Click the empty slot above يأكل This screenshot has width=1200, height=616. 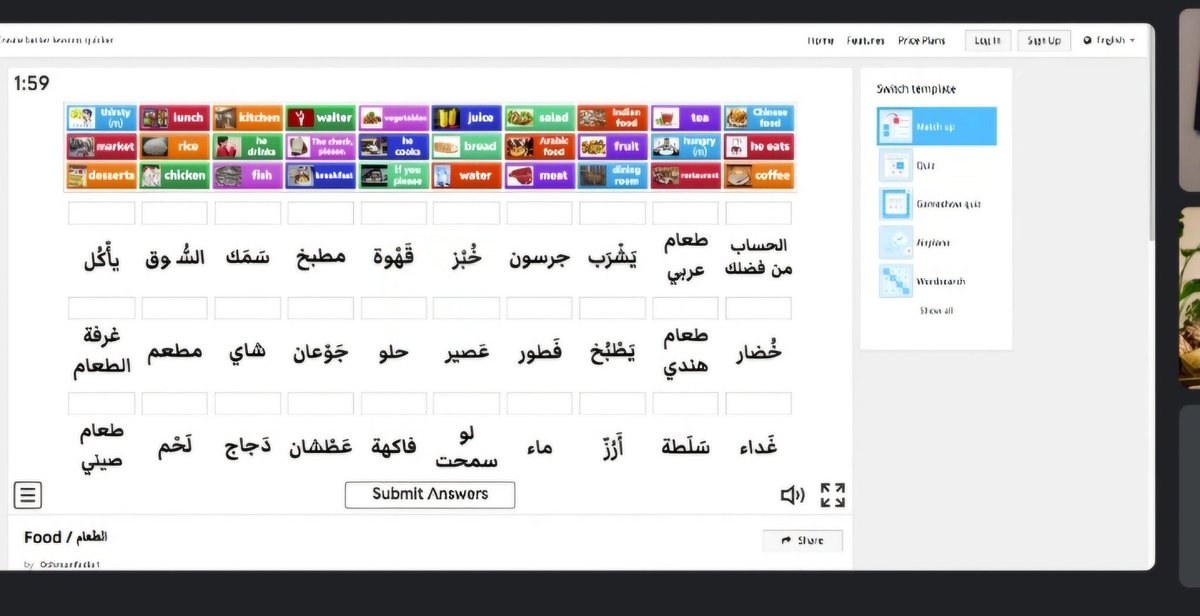(x=101, y=213)
